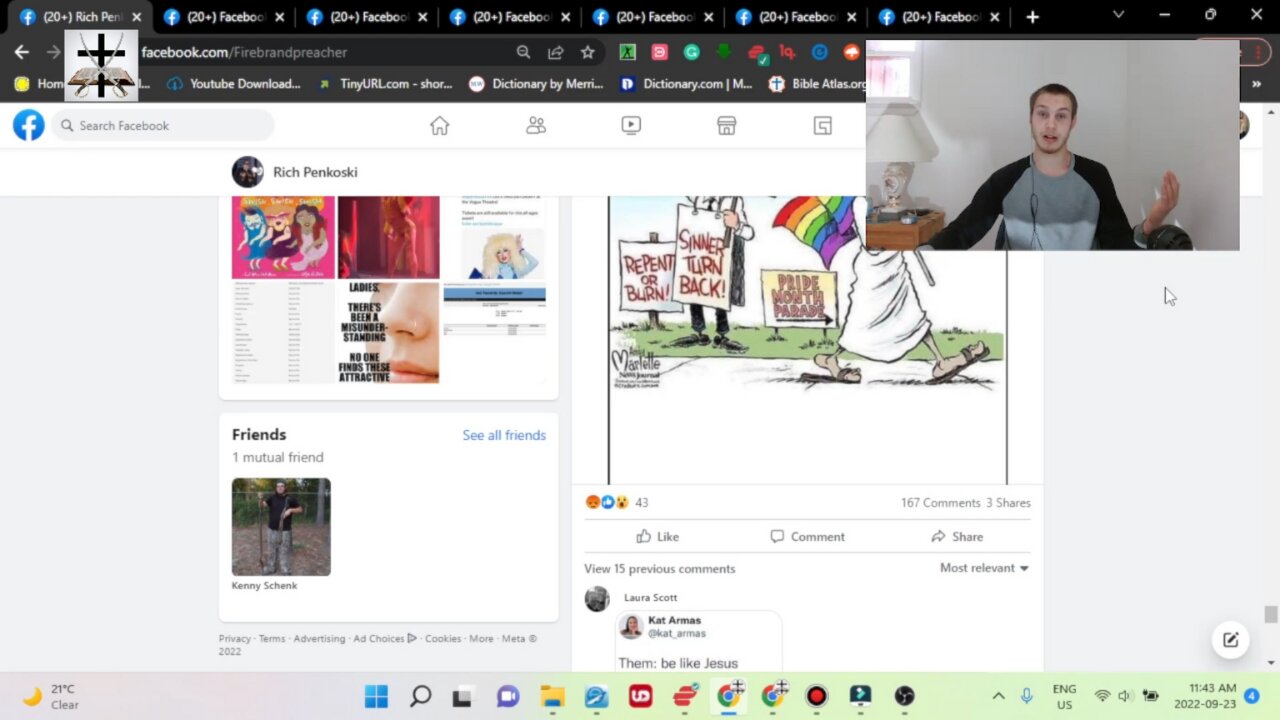Screen dimensions: 1280x720
Task: Open the Pride parade cartoon image
Action: click(x=807, y=340)
